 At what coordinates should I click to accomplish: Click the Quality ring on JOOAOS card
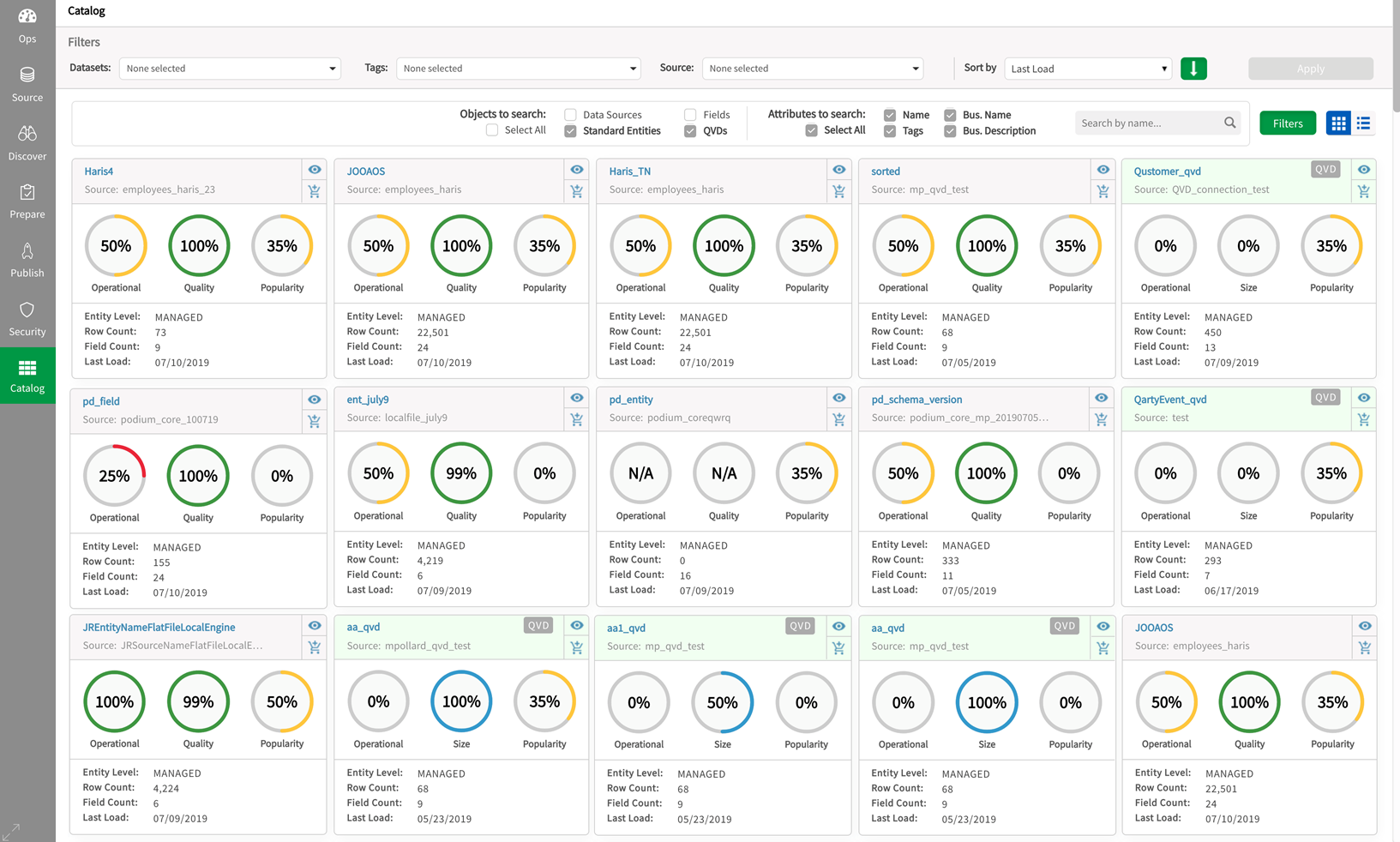pyautogui.click(x=460, y=246)
